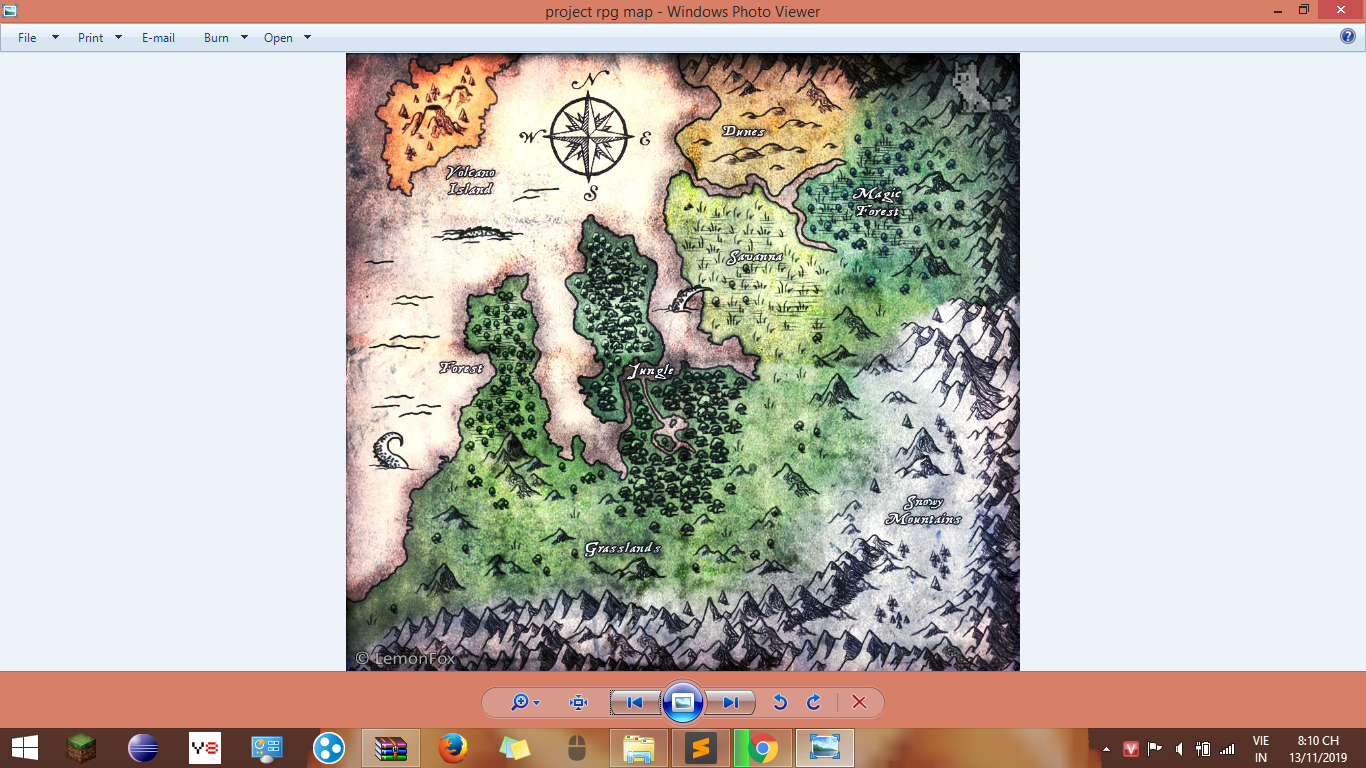Select the actual size fit button
1366x768 pixels.
578,702
